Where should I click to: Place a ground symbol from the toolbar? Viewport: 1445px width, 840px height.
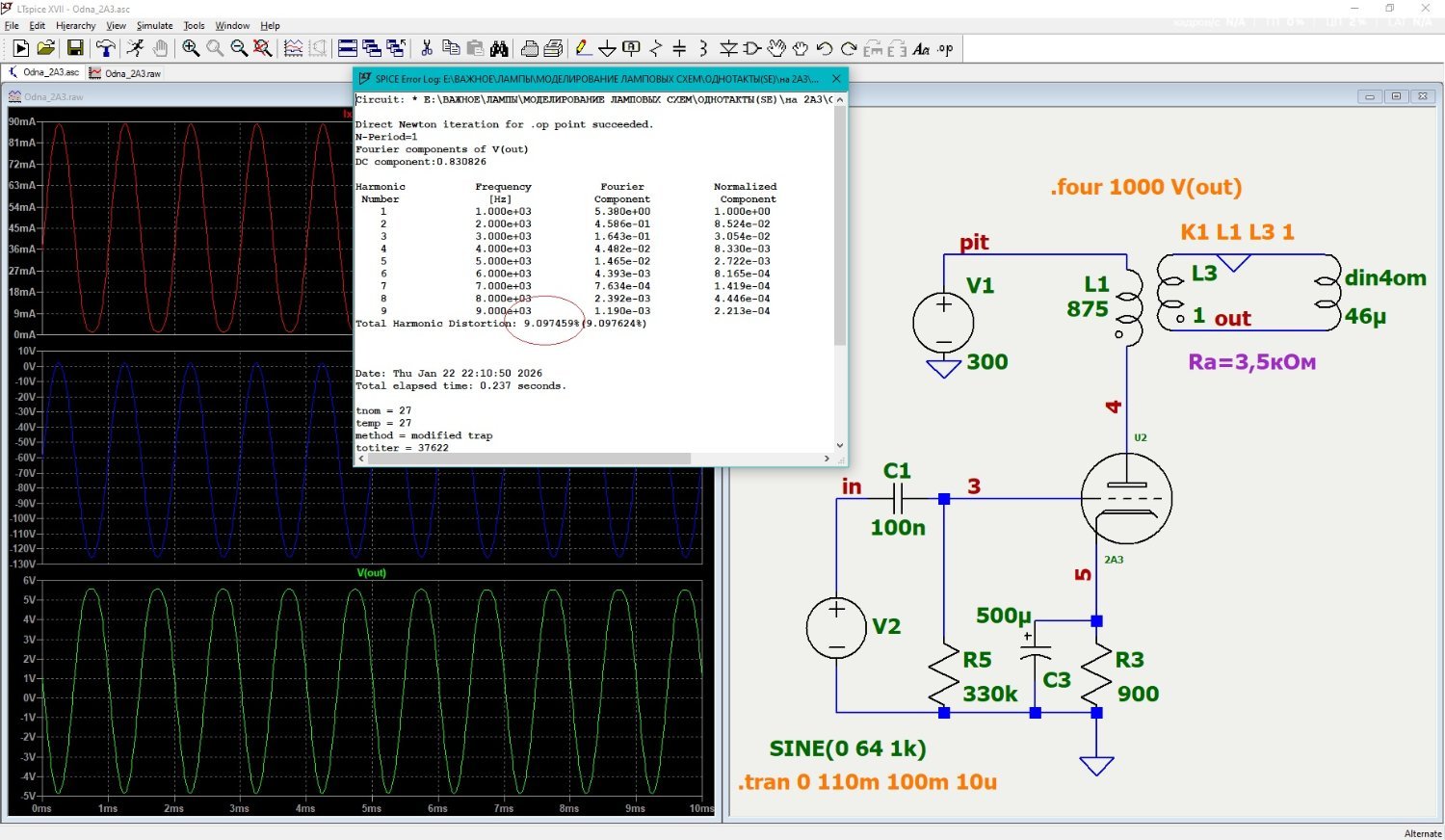(x=607, y=48)
